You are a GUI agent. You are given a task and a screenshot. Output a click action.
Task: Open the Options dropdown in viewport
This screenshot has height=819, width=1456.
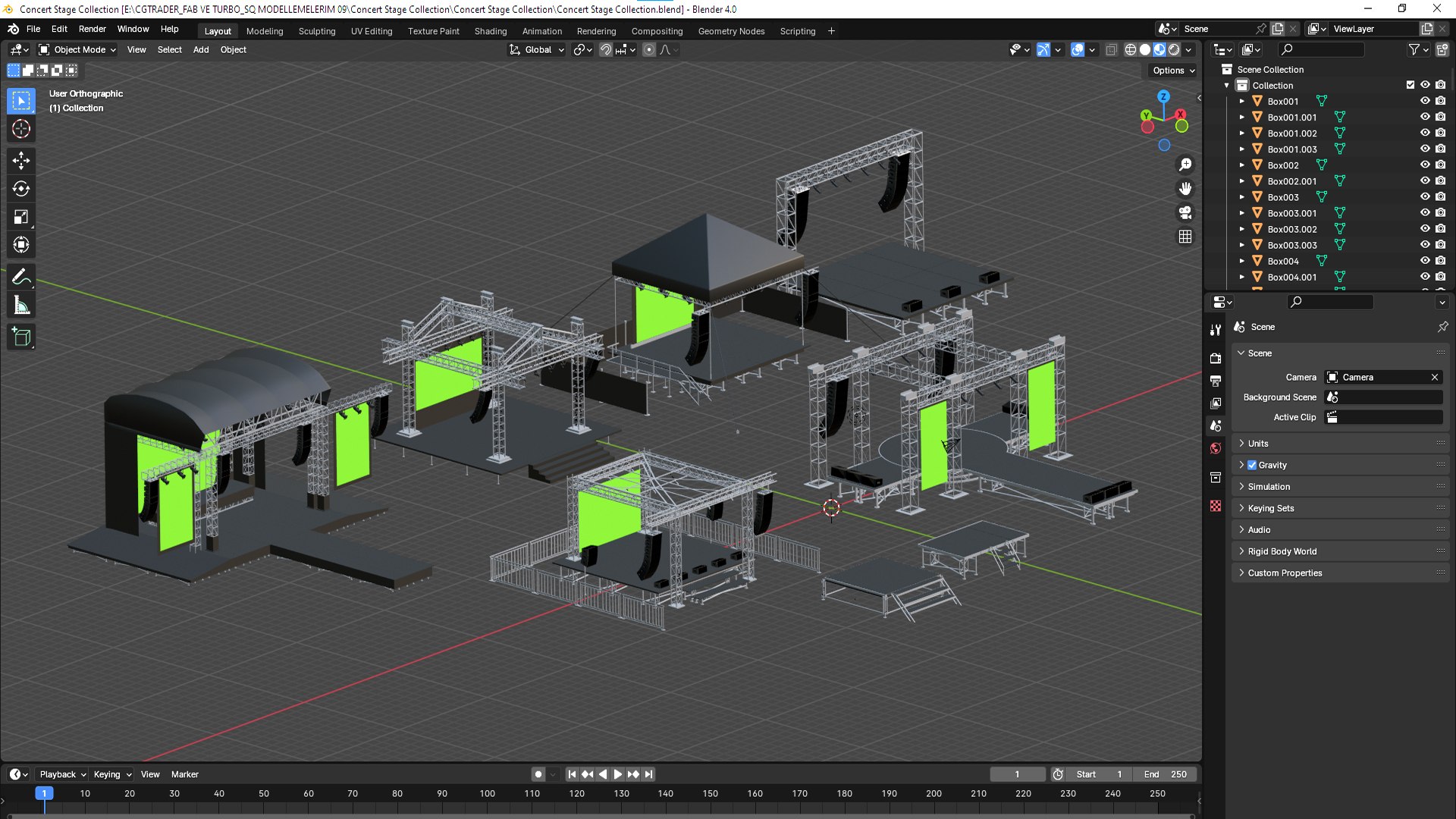[1173, 71]
